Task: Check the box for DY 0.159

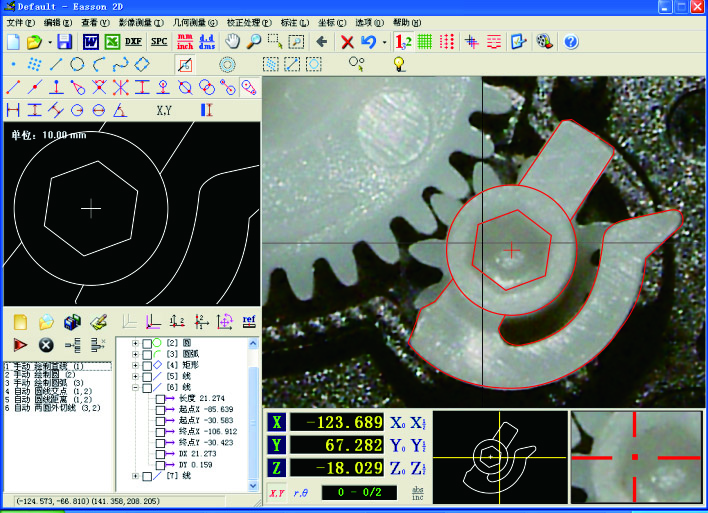Action: 160,464
